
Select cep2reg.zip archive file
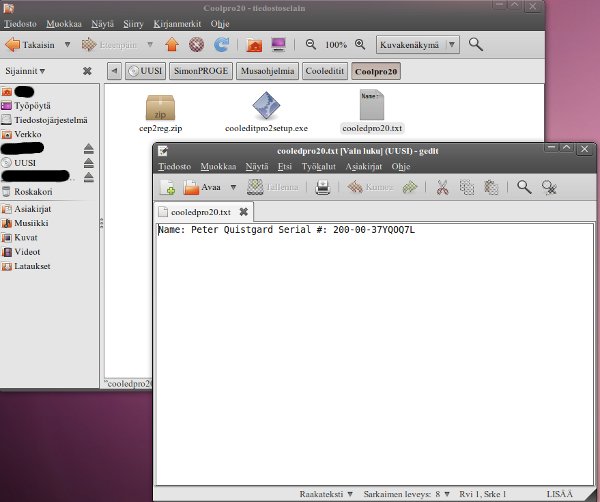pos(160,113)
